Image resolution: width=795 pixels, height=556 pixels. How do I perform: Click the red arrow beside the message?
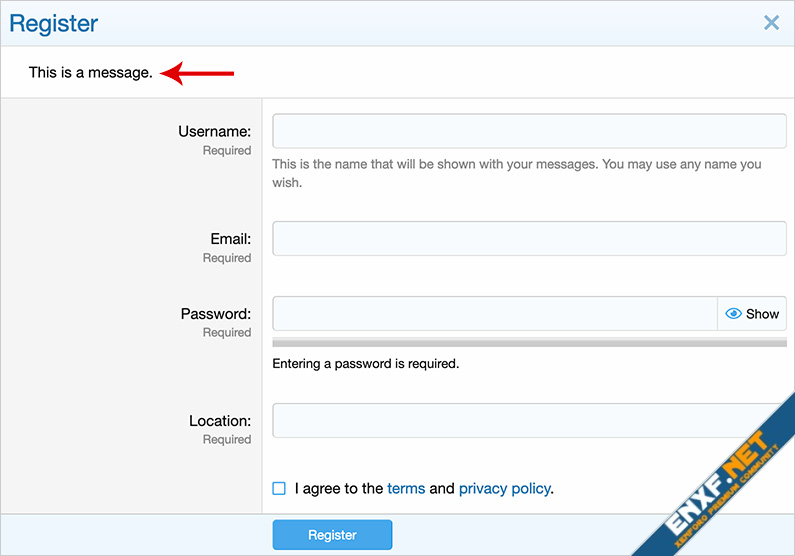[x=198, y=72]
